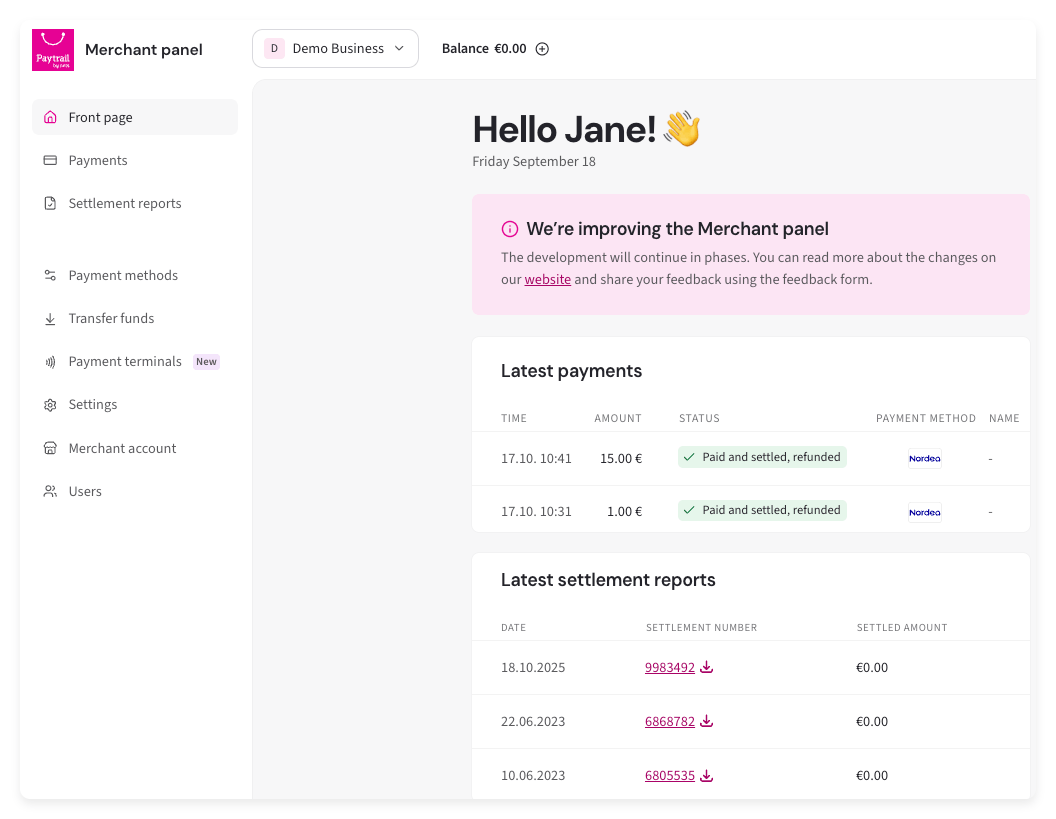Download settlement report 6868782 via icon
Viewport: 1056px width, 819px height.
pos(706,721)
